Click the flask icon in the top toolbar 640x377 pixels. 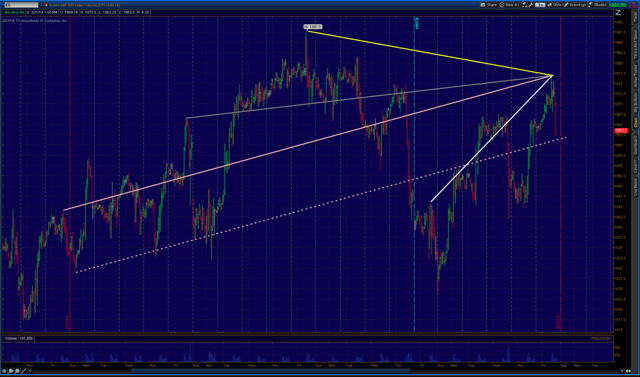(524, 5)
